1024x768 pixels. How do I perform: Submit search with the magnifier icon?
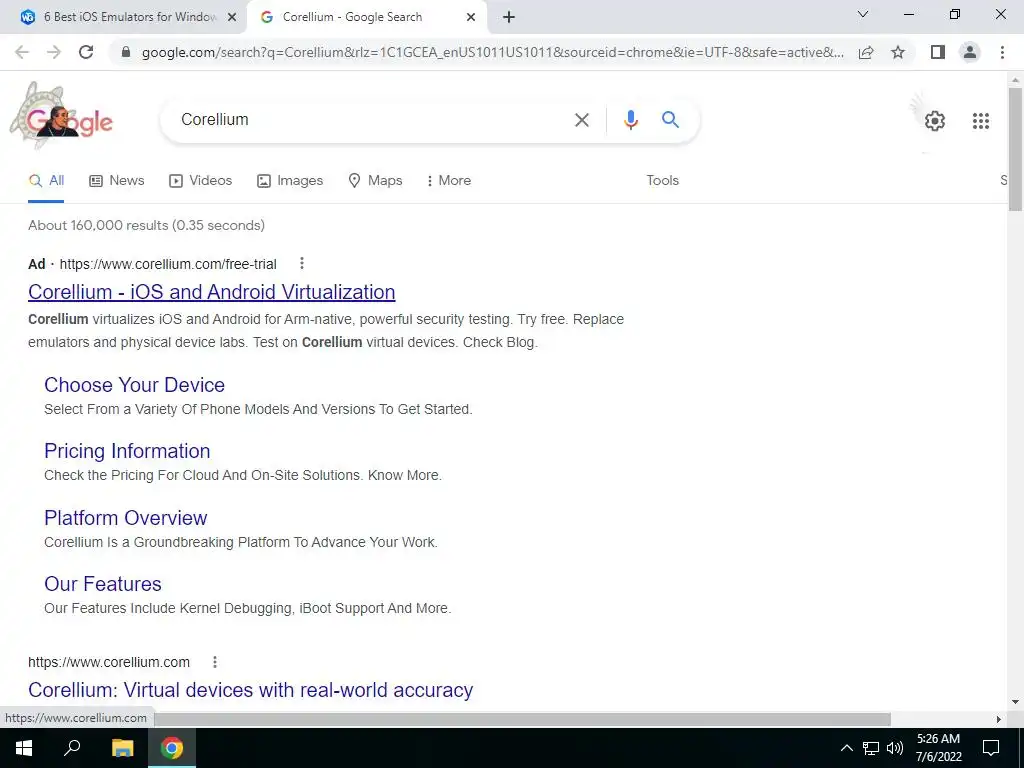pos(670,120)
